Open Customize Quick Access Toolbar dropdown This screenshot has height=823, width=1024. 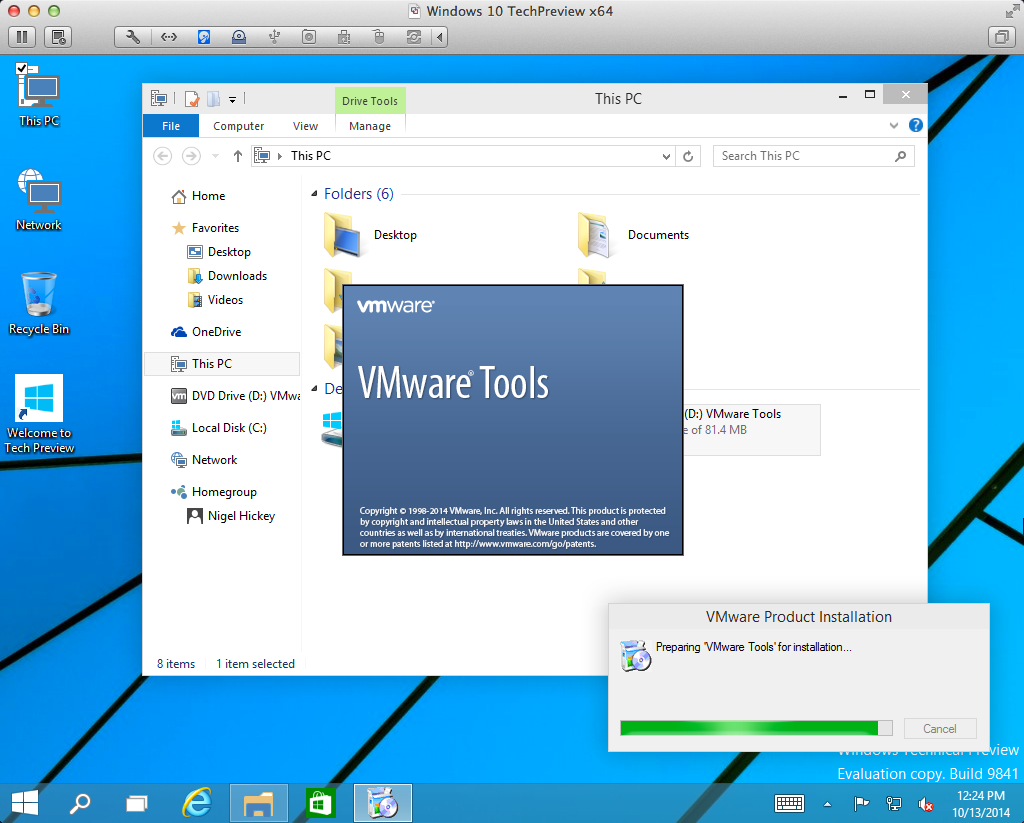click(x=232, y=100)
